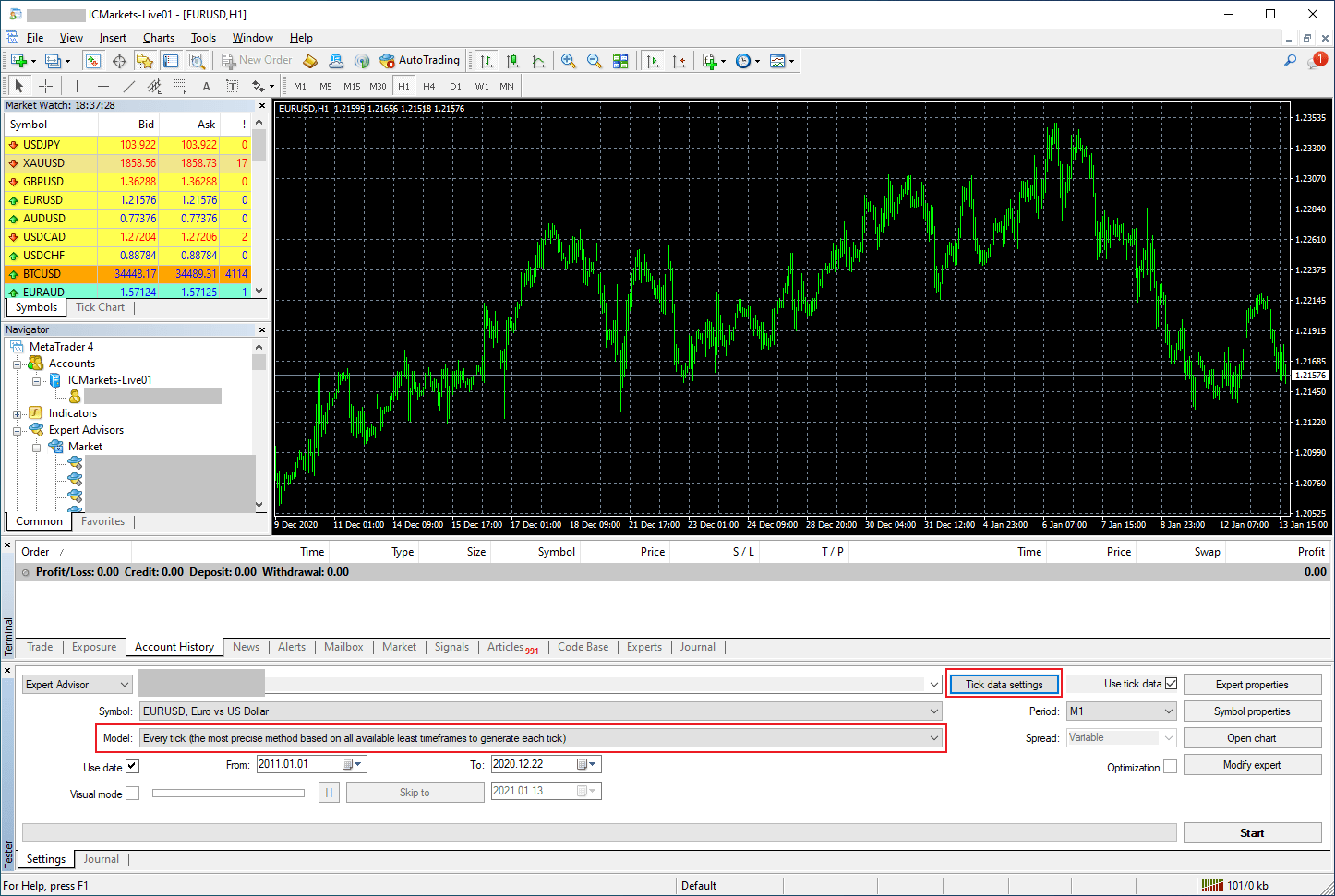Image resolution: width=1335 pixels, height=896 pixels.
Task: Enable AutoTrading button
Action: (420, 61)
